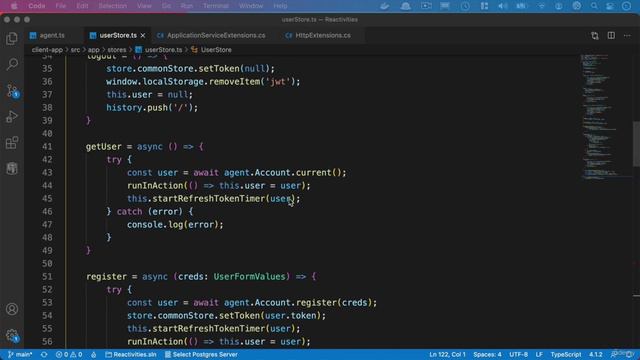This screenshot has height=360, width=640.
Task: Click Select Postgres Server in status bar
Action: pyautogui.click(x=201, y=354)
